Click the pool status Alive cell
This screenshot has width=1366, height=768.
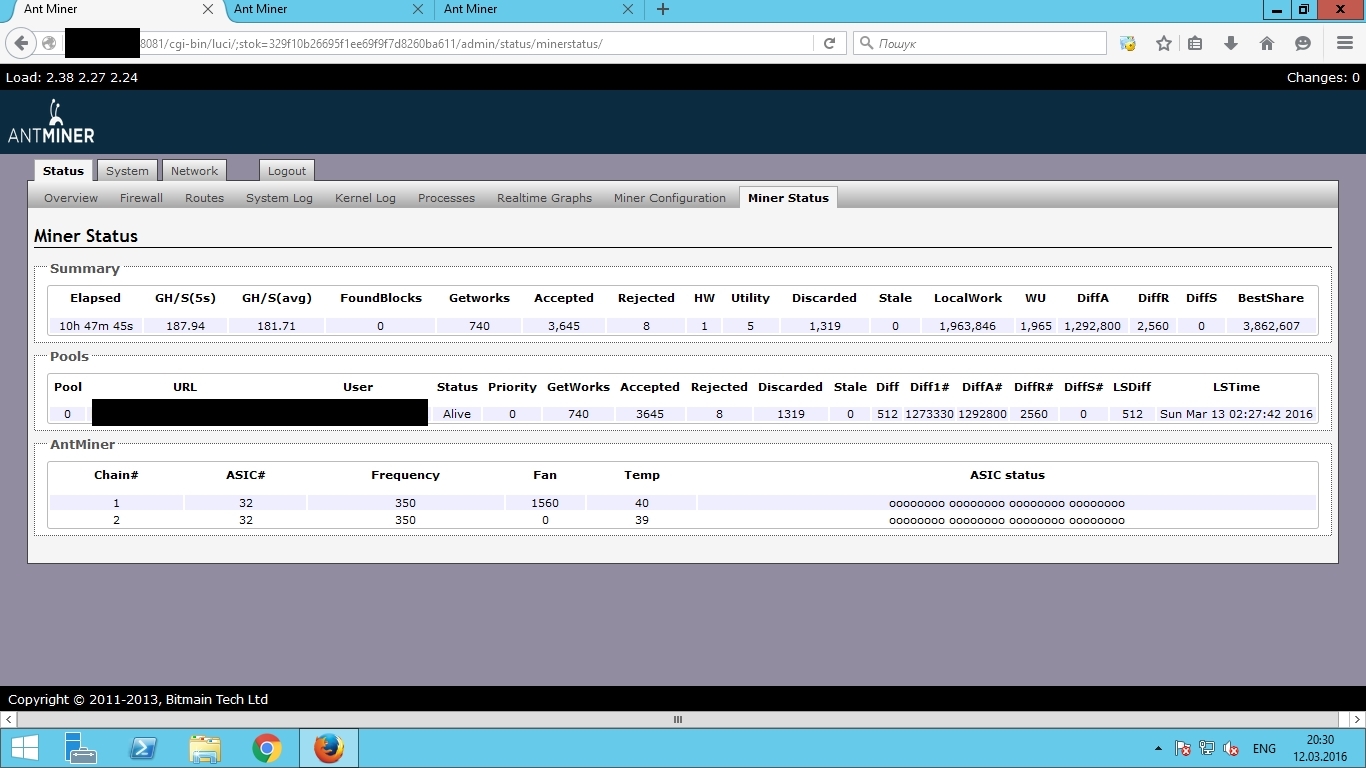457,414
